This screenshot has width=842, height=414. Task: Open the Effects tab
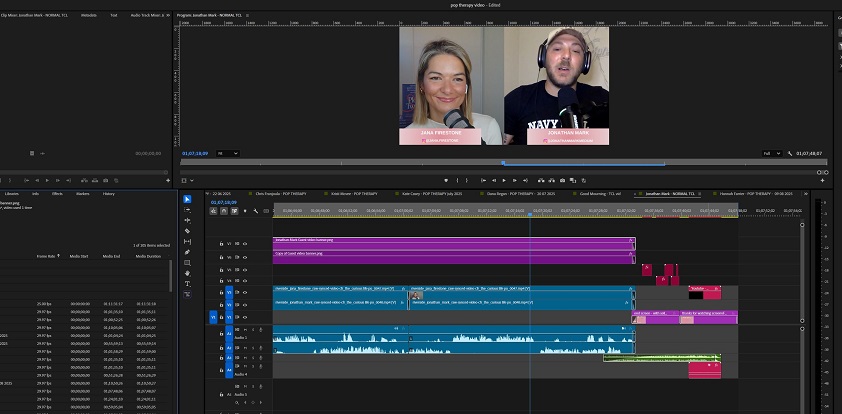click(57, 193)
